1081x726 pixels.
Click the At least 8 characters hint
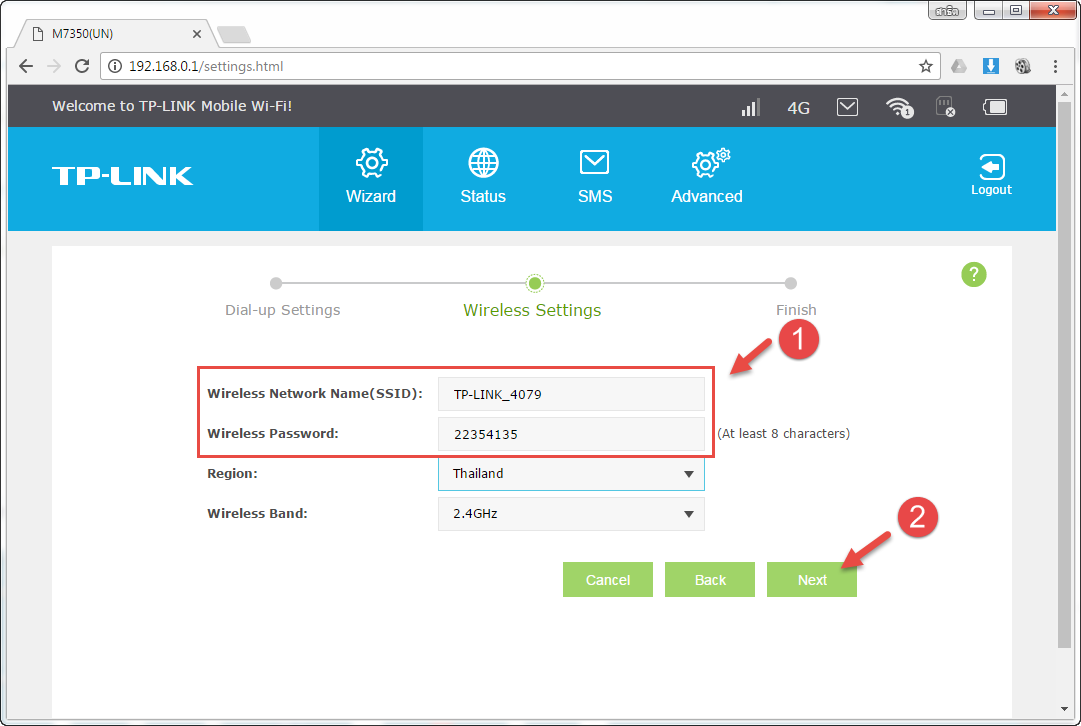784,434
